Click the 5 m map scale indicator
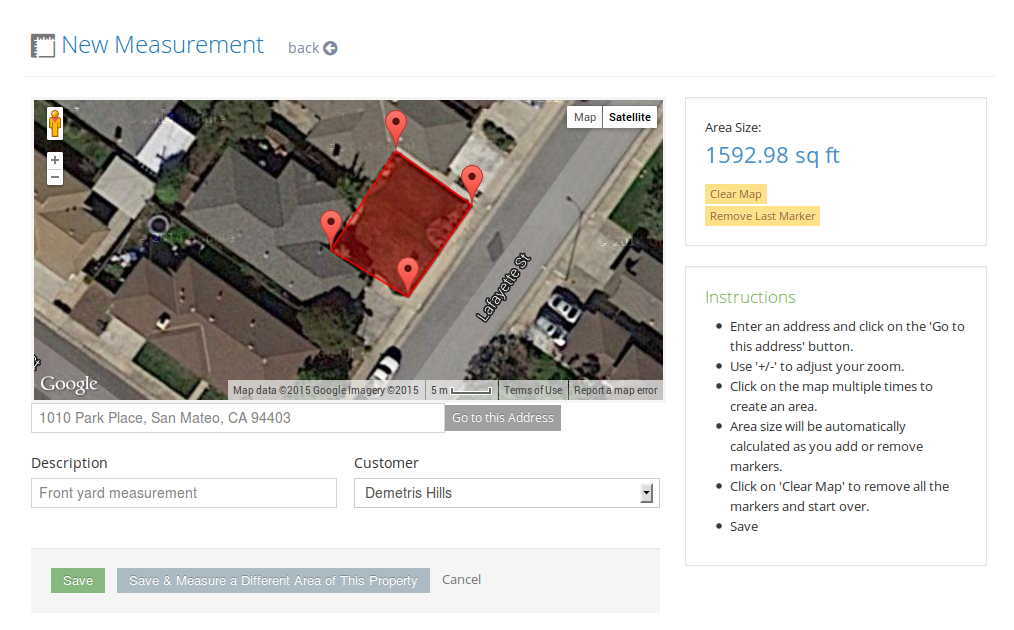 461,390
